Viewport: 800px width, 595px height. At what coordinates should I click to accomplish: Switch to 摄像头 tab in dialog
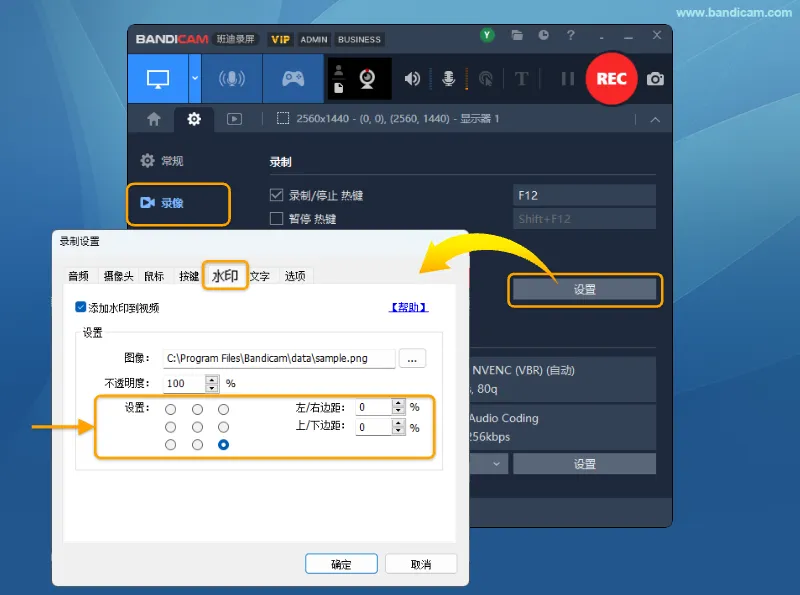(x=118, y=276)
